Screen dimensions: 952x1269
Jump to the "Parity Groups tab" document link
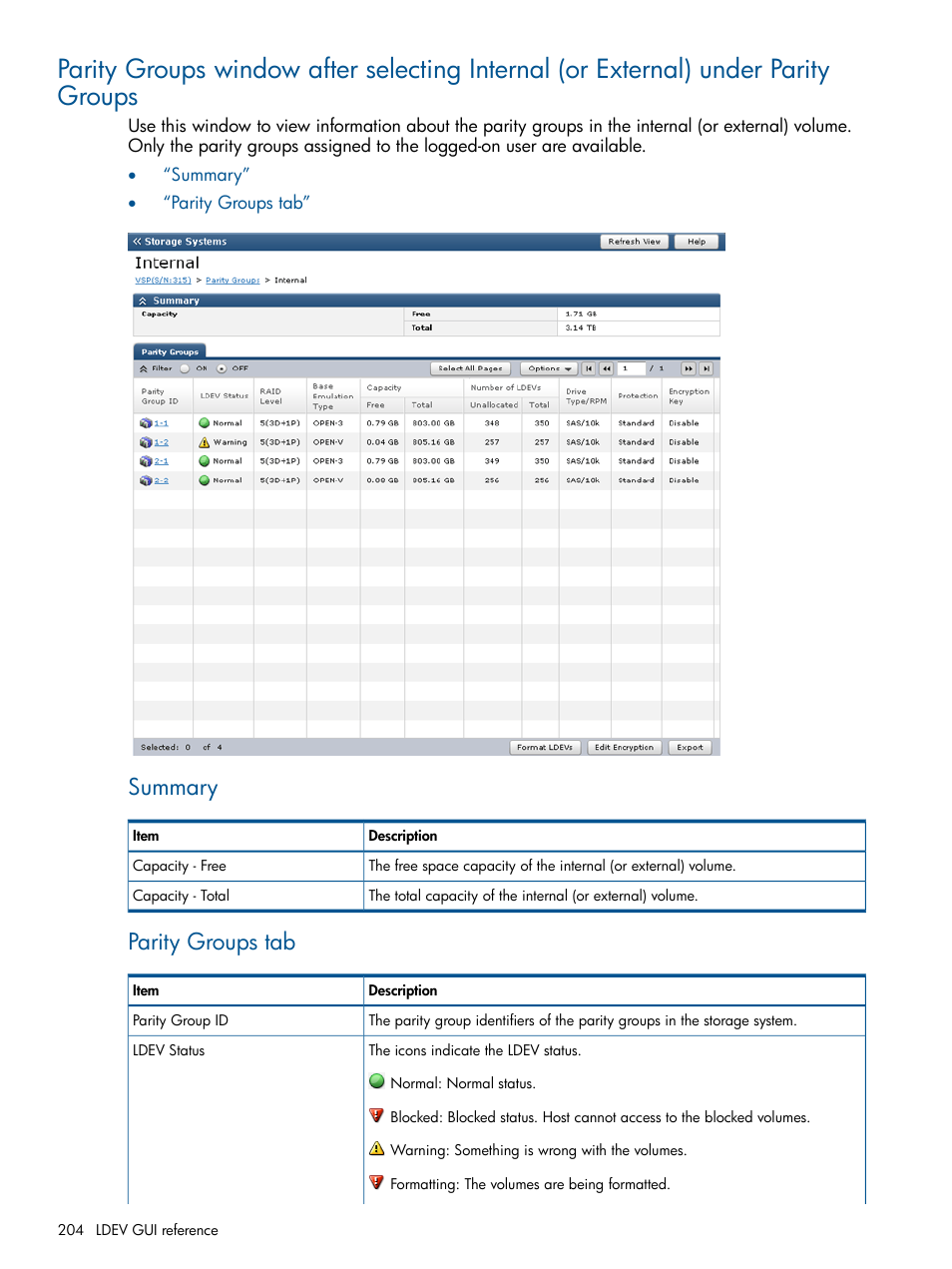[x=237, y=203]
